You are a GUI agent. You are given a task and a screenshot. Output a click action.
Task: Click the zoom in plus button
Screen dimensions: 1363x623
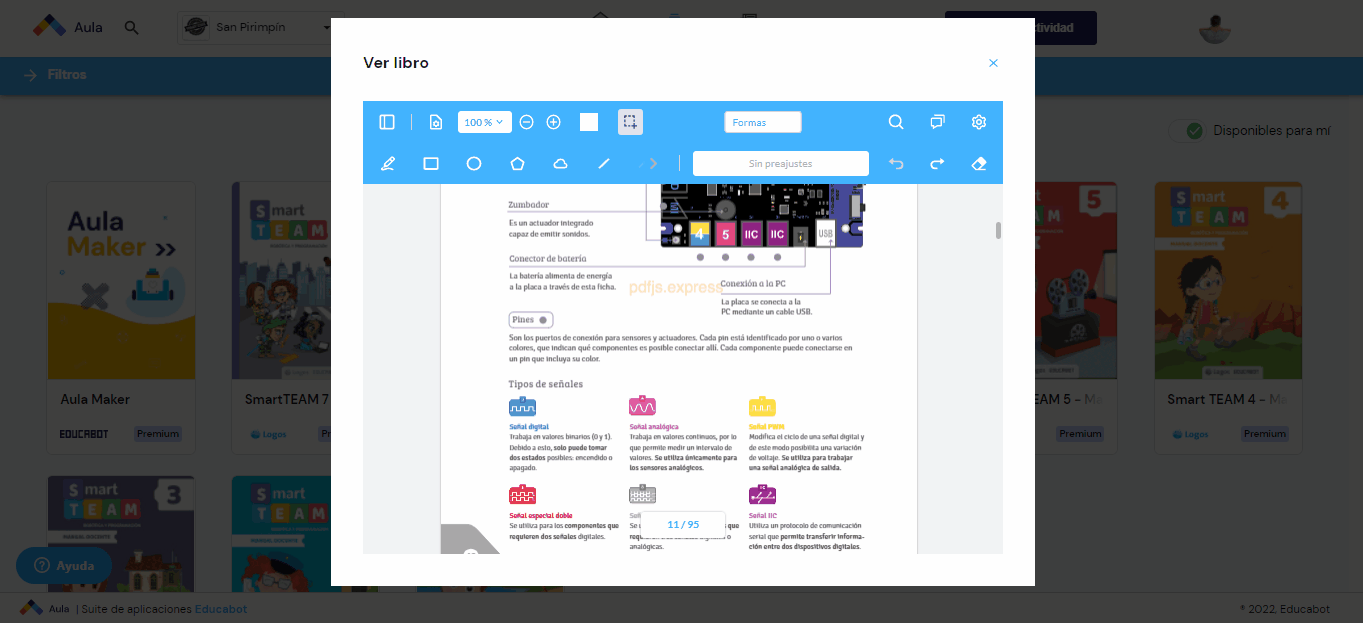coord(554,122)
